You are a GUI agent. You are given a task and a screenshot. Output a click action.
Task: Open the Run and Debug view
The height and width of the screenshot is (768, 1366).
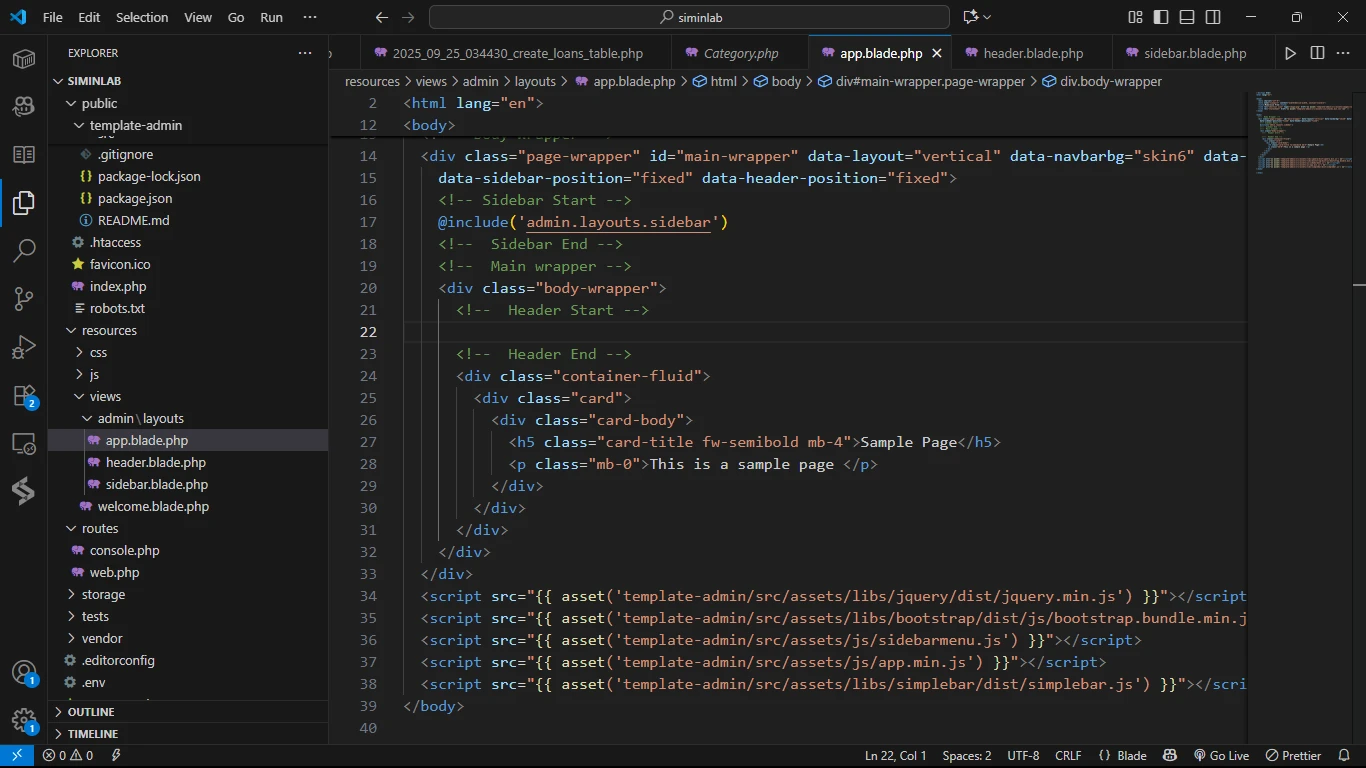click(24, 347)
